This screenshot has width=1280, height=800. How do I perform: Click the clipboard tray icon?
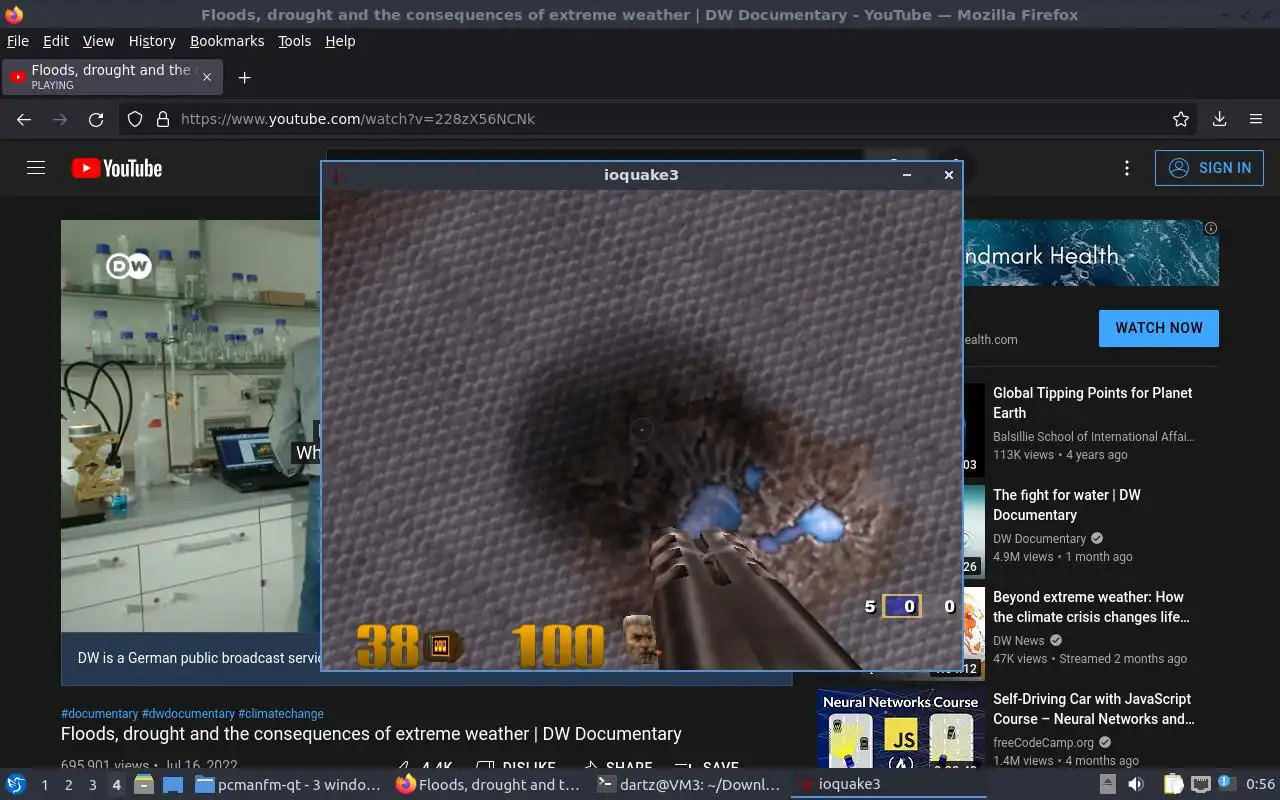pos(1174,785)
